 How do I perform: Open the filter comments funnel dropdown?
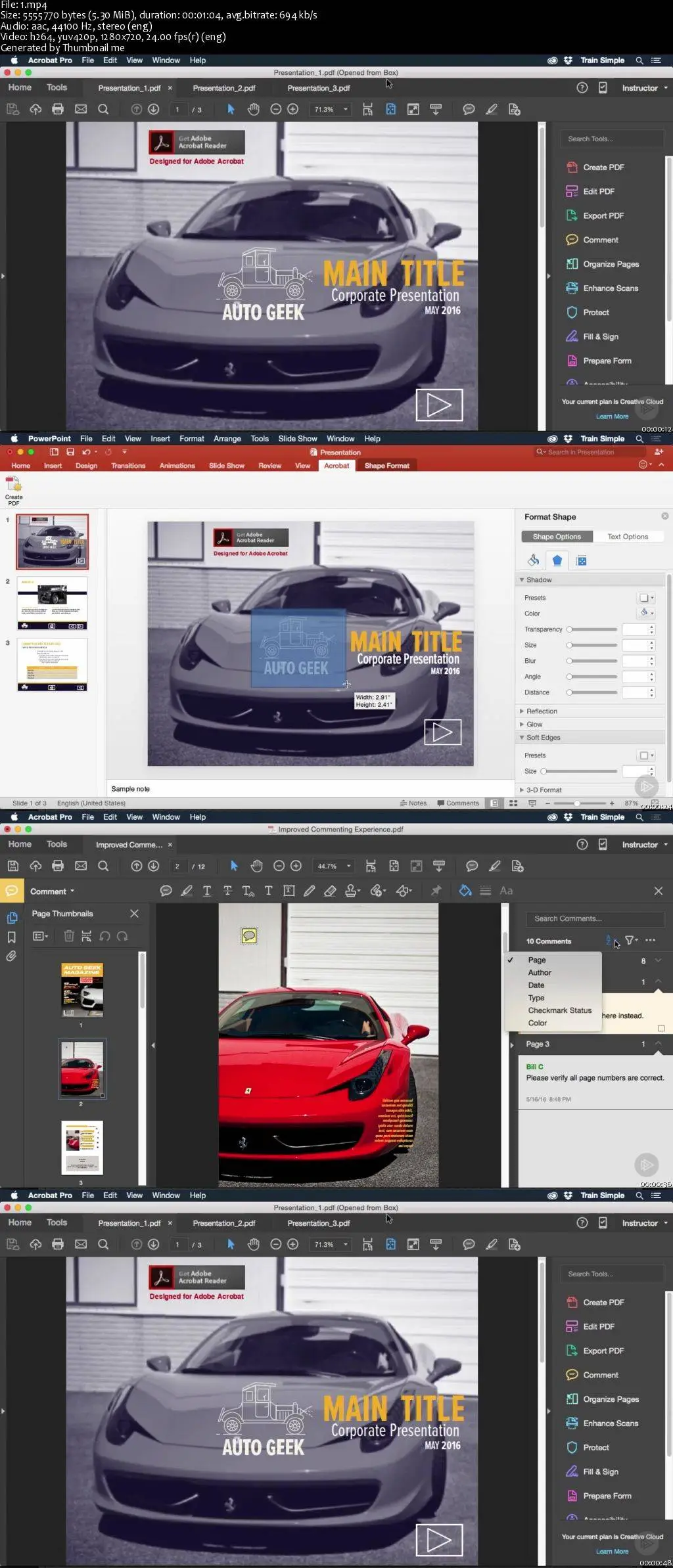[x=631, y=941]
